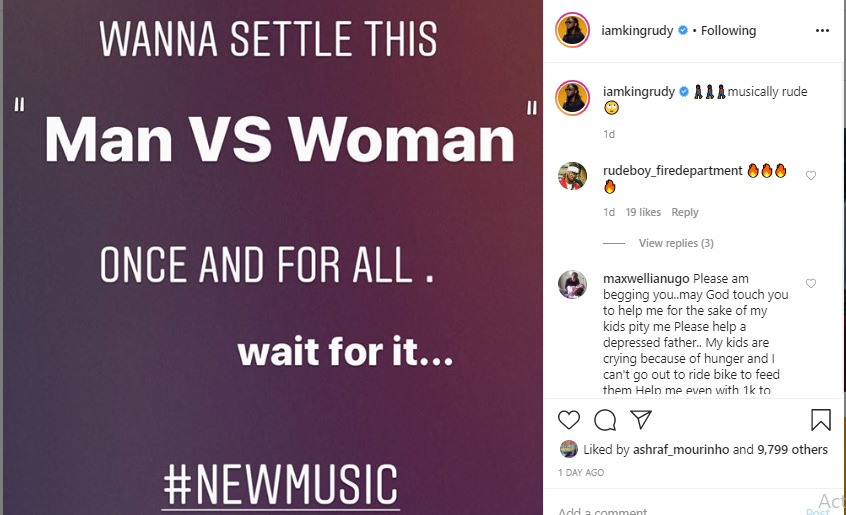View the 9,799 others who liked
The image size is (846, 515).
[793, 450]
